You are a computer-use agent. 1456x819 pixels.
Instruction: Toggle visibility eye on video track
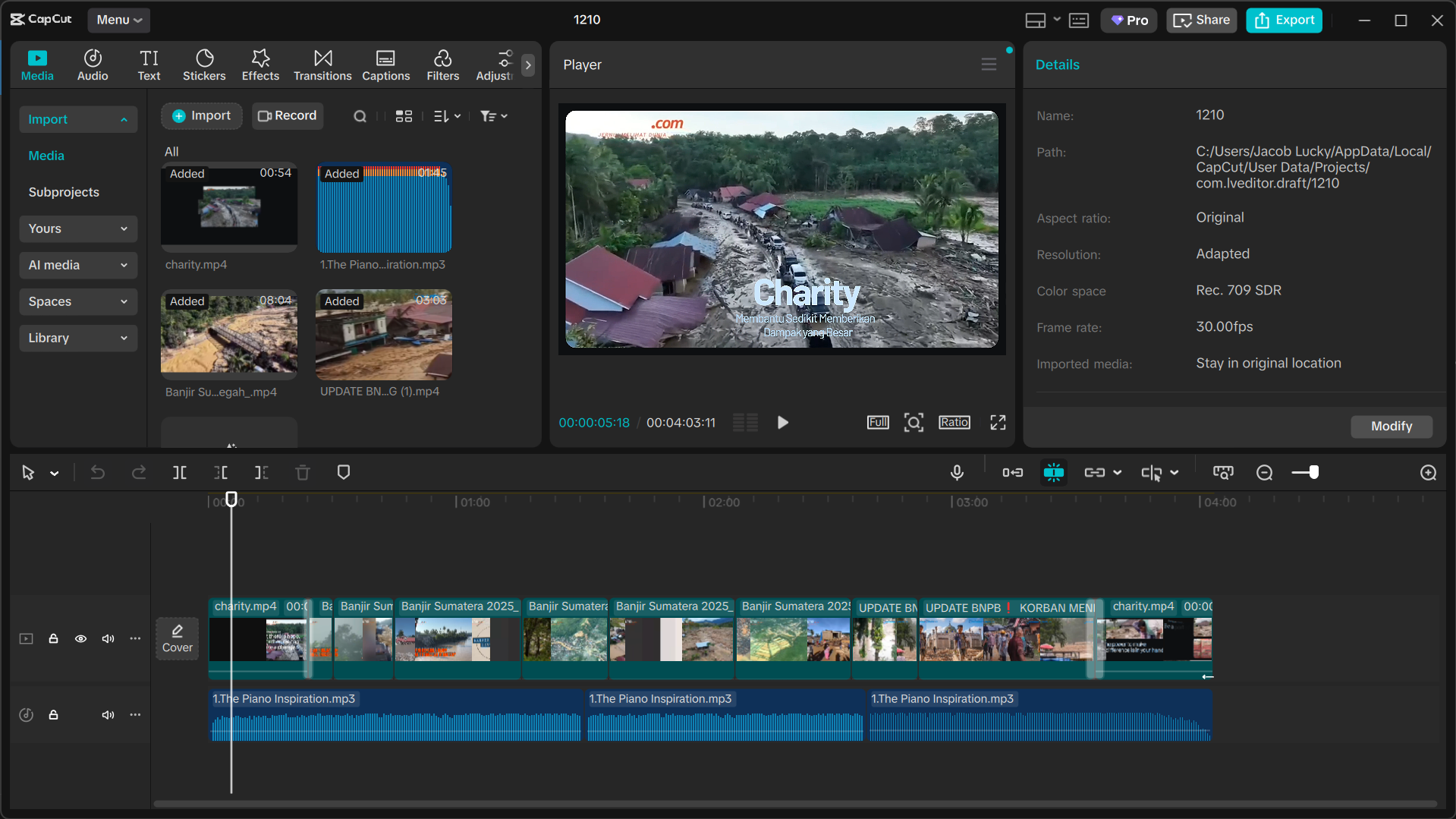click(x=80, y=639)
